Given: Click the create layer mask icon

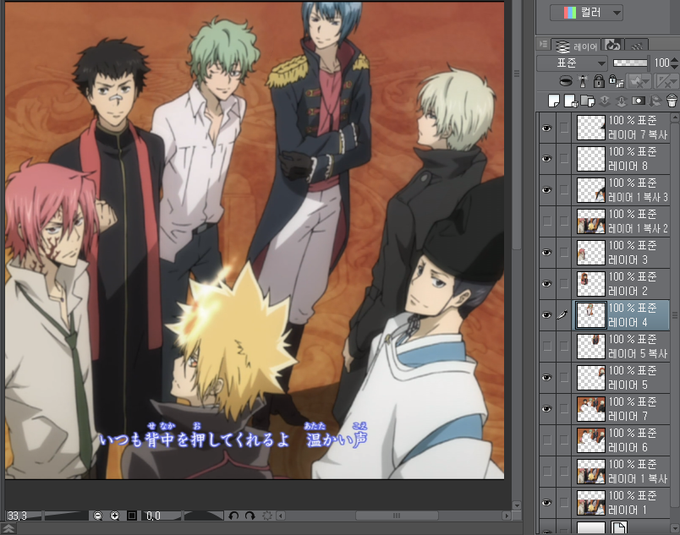Looking at the screenshot, I should [638, 101].
